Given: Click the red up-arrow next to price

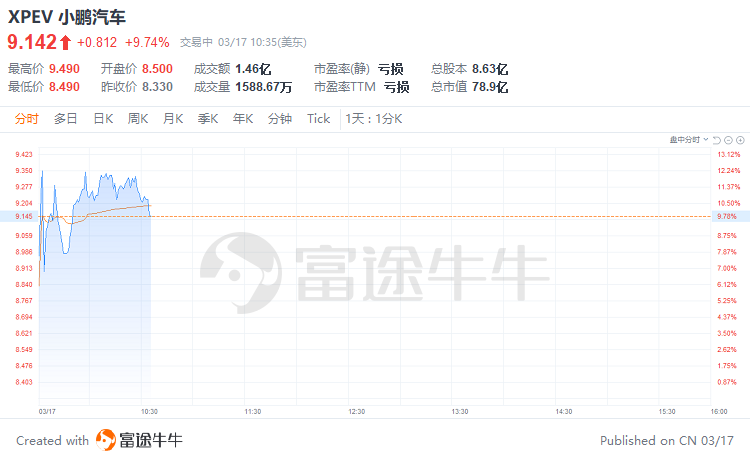Looking at the screenshot, I should pyautogui.click(x=66, y=43).
